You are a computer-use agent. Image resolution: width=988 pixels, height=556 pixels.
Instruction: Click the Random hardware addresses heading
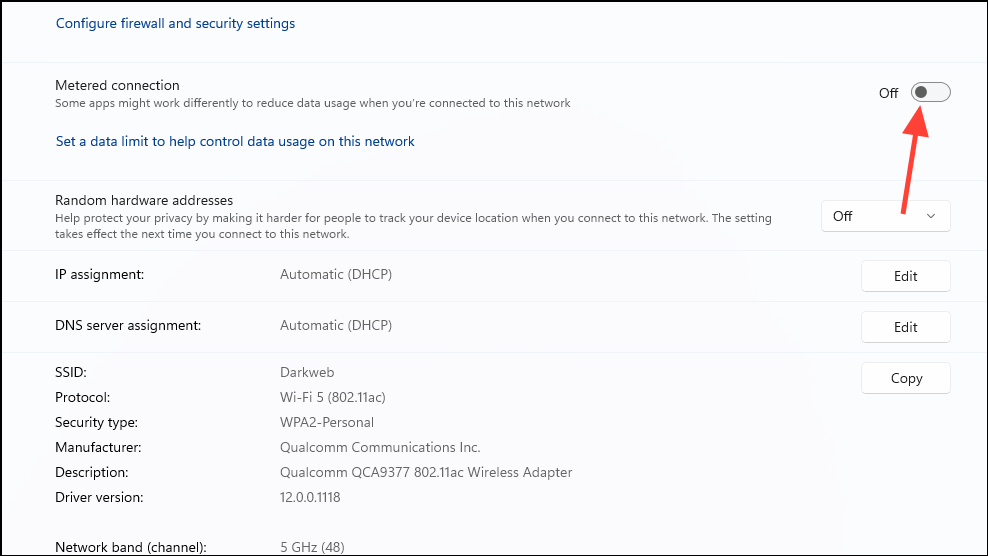pyautogui.click(x=144, y=200)
